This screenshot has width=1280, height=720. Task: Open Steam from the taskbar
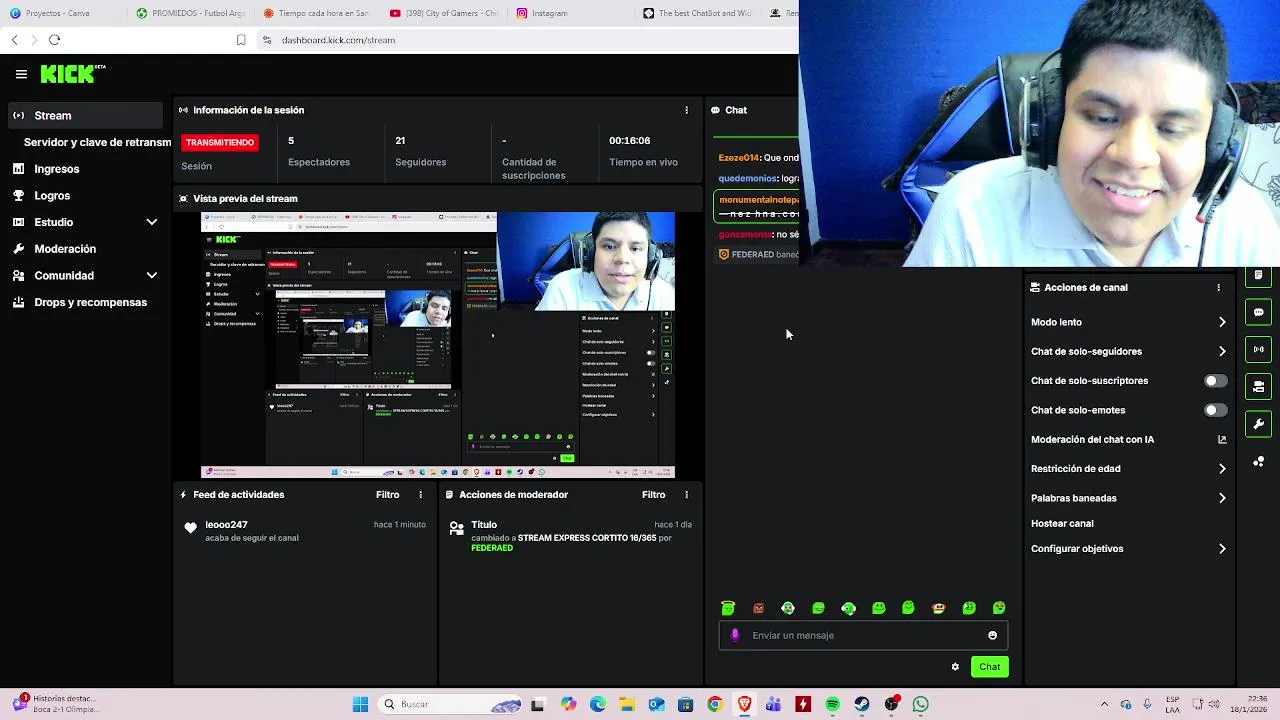[862, 704]
